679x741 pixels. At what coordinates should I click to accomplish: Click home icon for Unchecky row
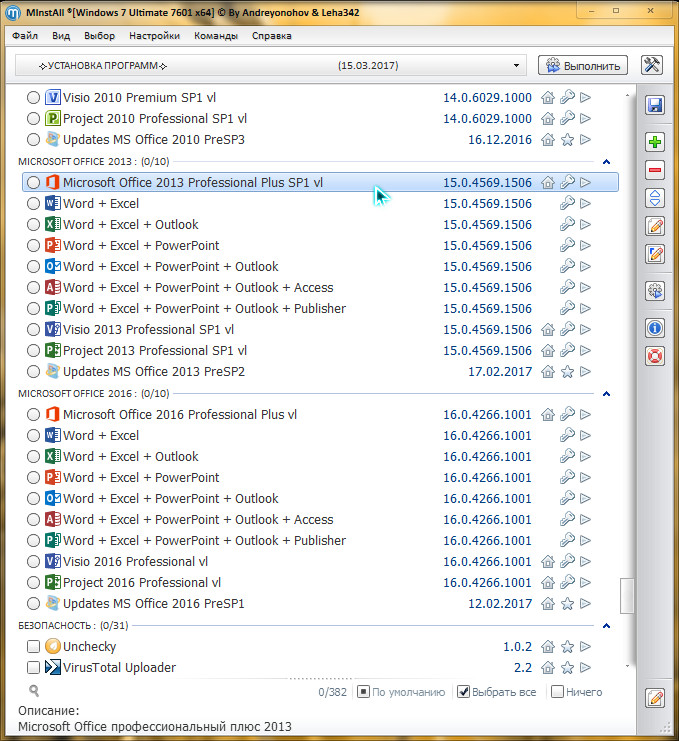[x=548, y=646]
